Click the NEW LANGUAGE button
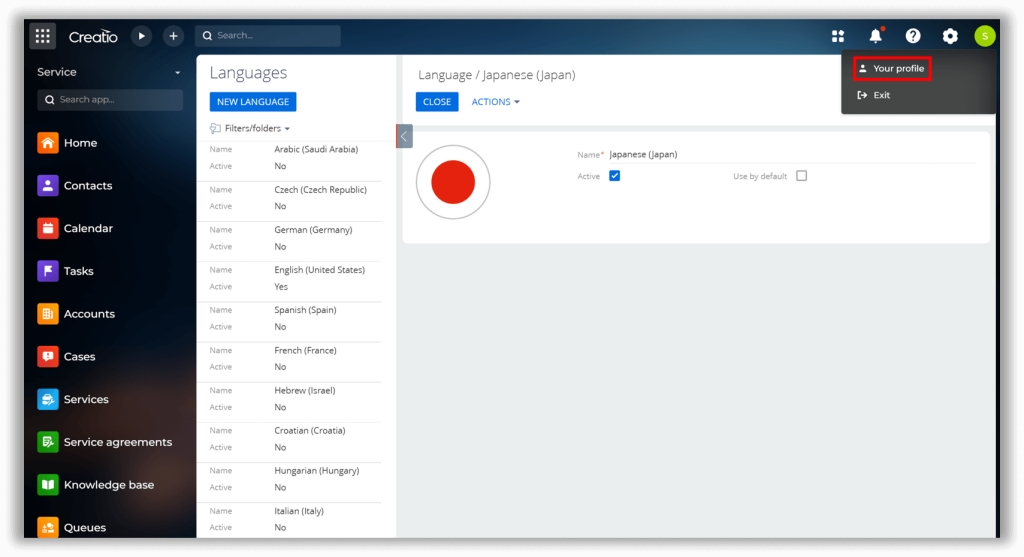The width and height of the screenshot is (1024, 557). tap(253, 102)
